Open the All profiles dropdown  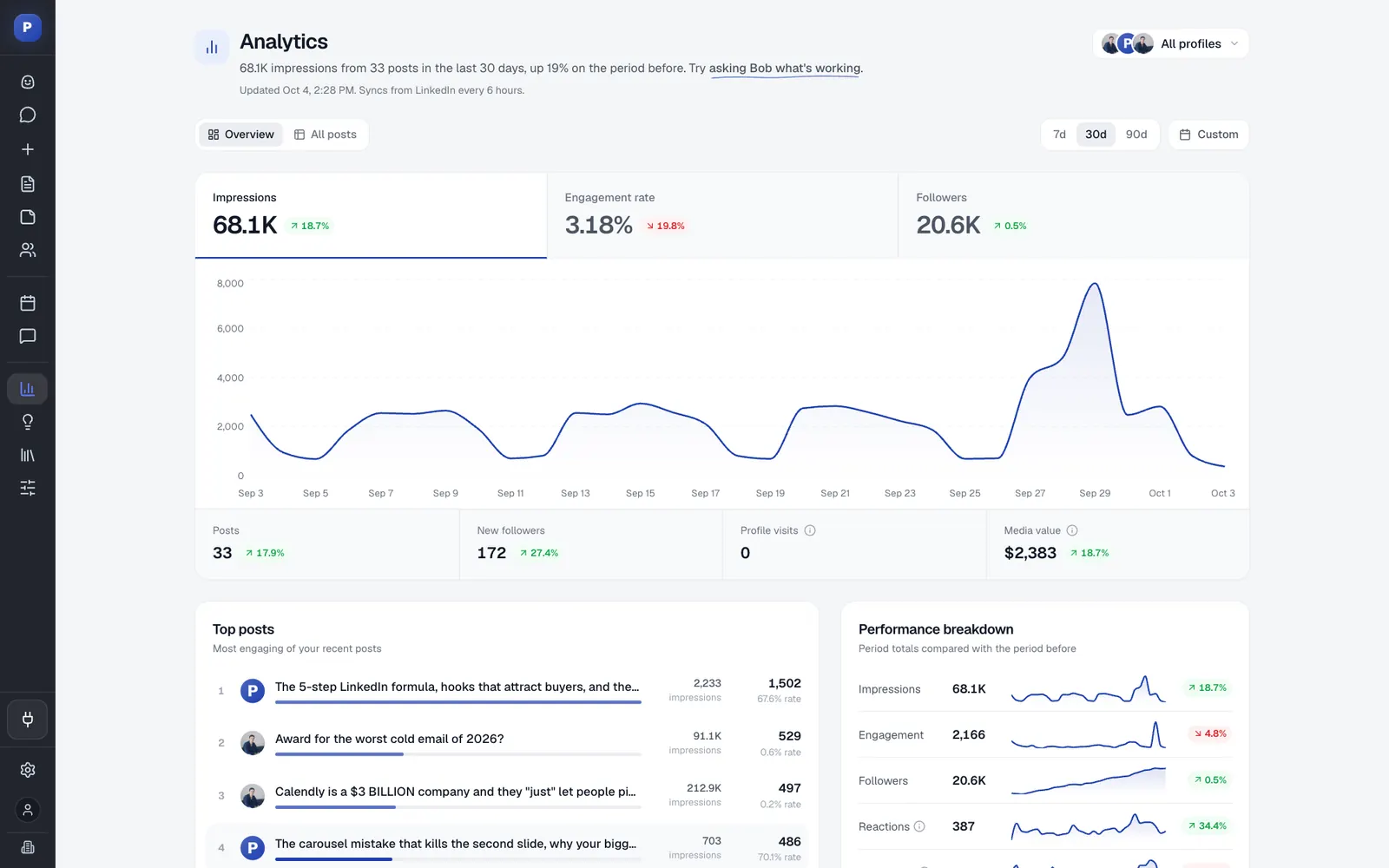tap(1170, 43)
